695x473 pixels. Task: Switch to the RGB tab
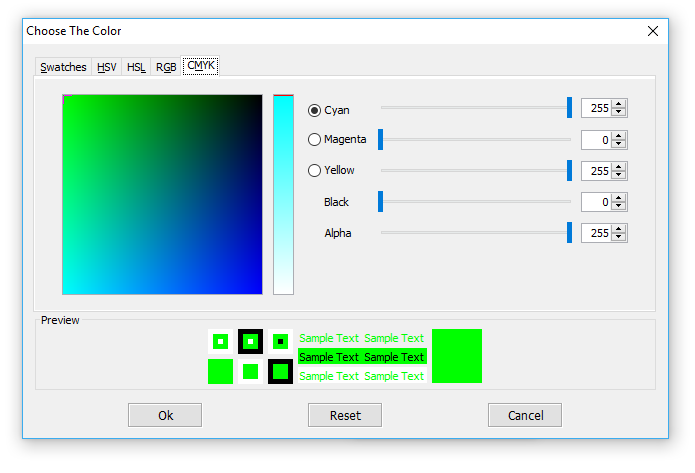point(166,67)
